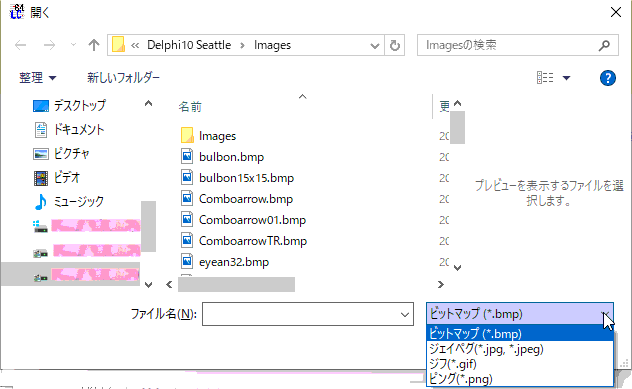Screen dimensions: 632x389
Task: Click the デスクトップ monitor icon
Action: (x=40, y=106)
